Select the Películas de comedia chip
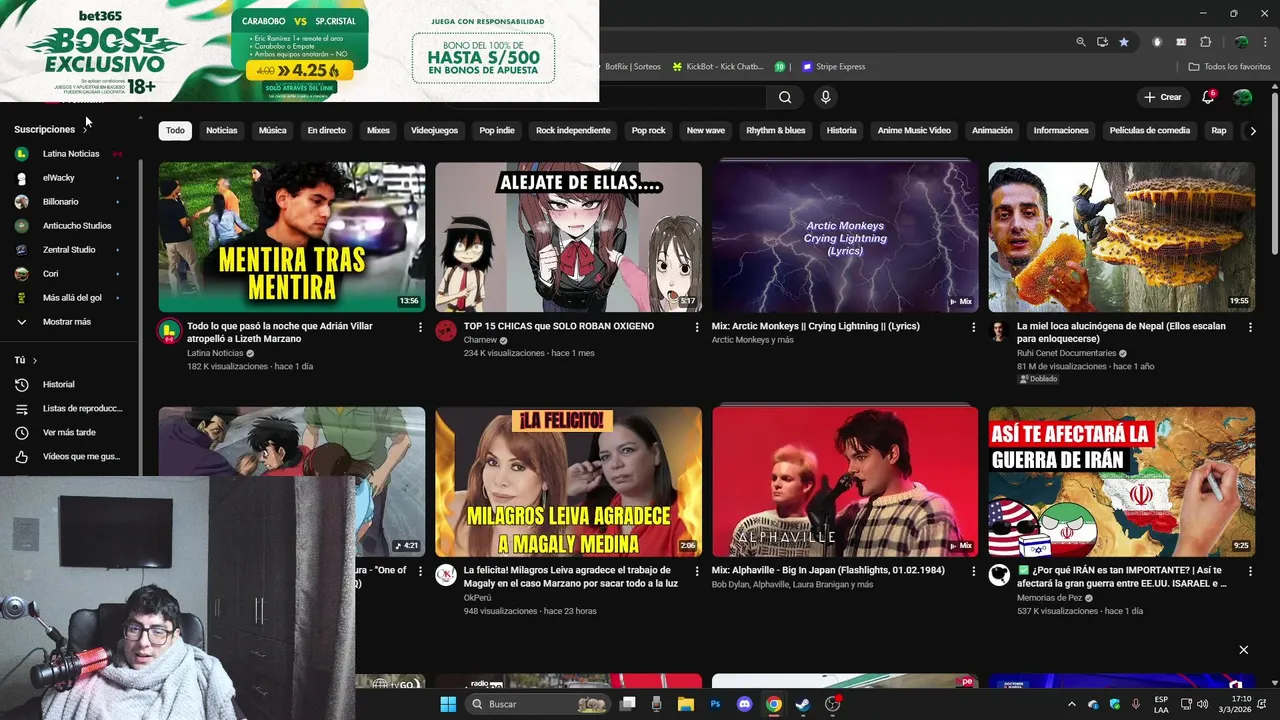Image resolution: width=1280 pixels, height=720 pixels. (1150, 131)
